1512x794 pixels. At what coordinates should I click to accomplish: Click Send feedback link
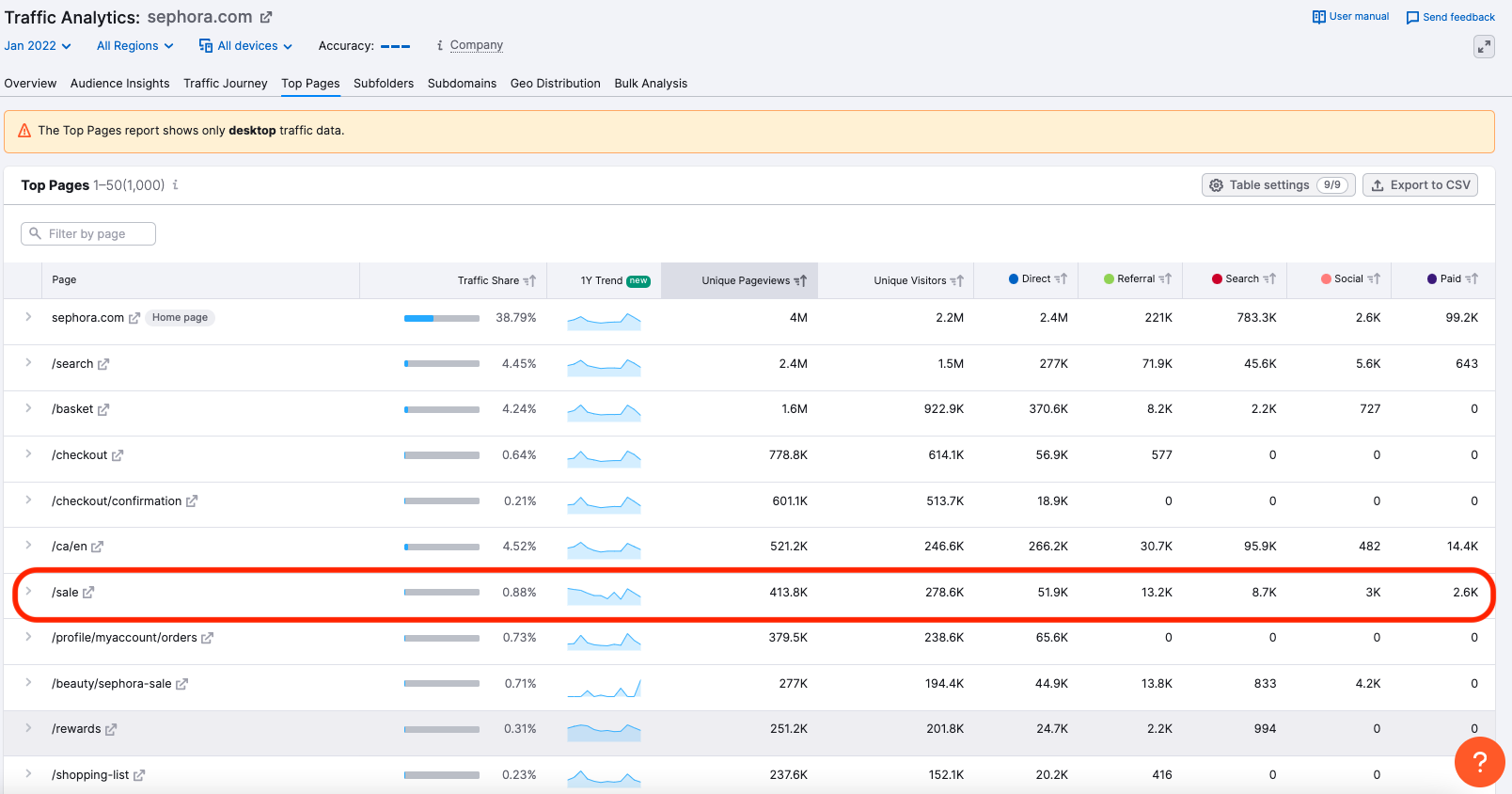(x=1451, y=17)
